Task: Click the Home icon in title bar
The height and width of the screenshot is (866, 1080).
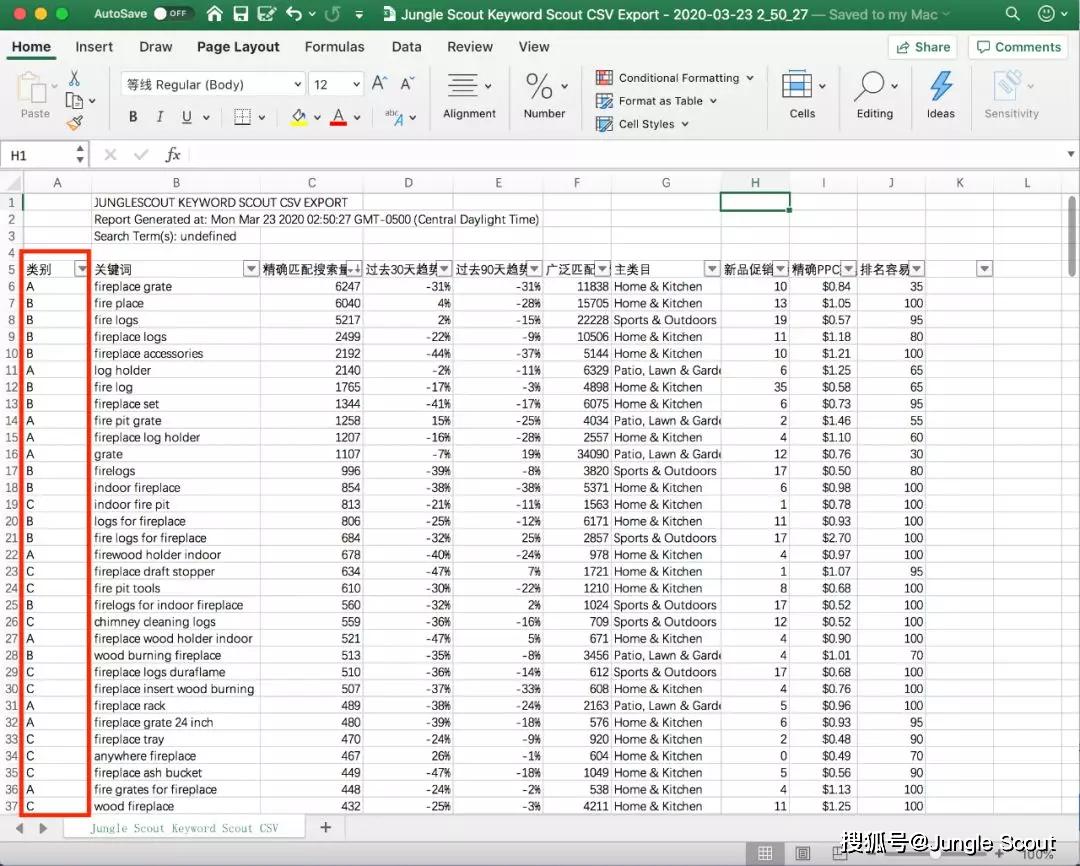Action: coord(215,13)
